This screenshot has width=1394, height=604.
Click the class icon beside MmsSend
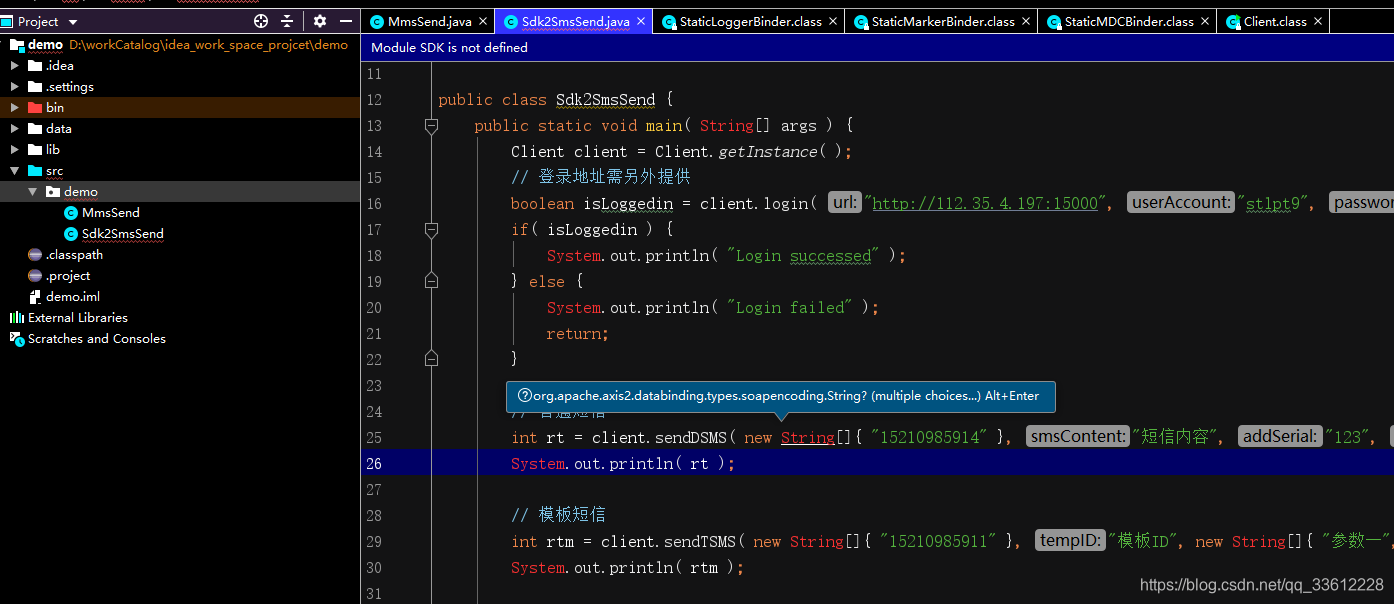(69, 212)
